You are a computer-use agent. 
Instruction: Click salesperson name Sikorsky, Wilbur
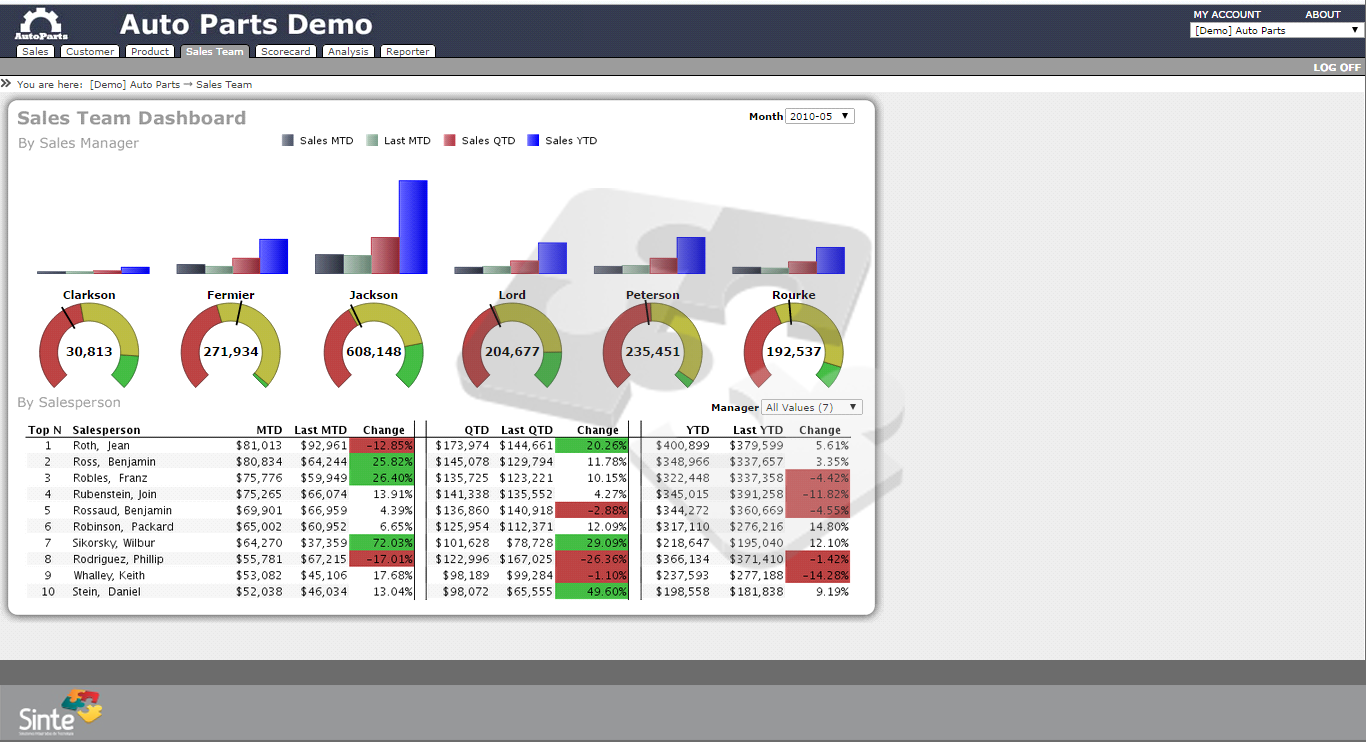click(114, 543)
